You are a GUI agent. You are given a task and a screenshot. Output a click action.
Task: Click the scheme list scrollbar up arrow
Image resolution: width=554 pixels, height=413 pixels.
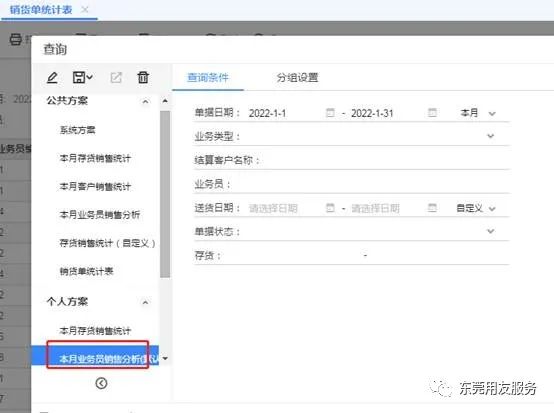(165, 101)
